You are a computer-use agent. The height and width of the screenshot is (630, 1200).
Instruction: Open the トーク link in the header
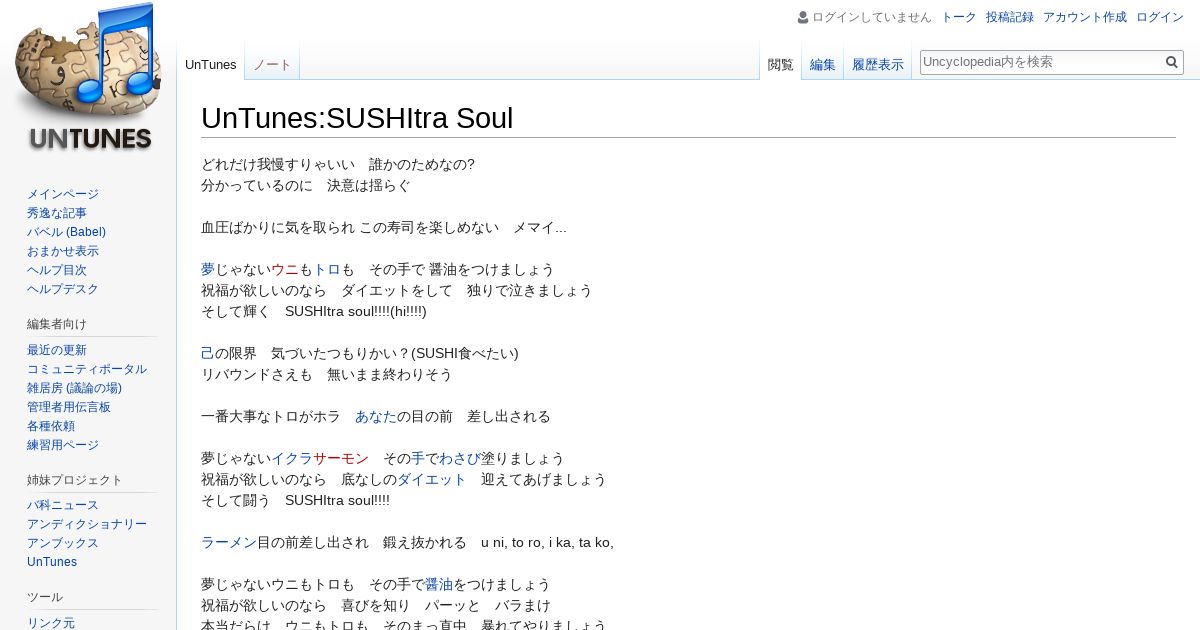click(x=959, y=17)
